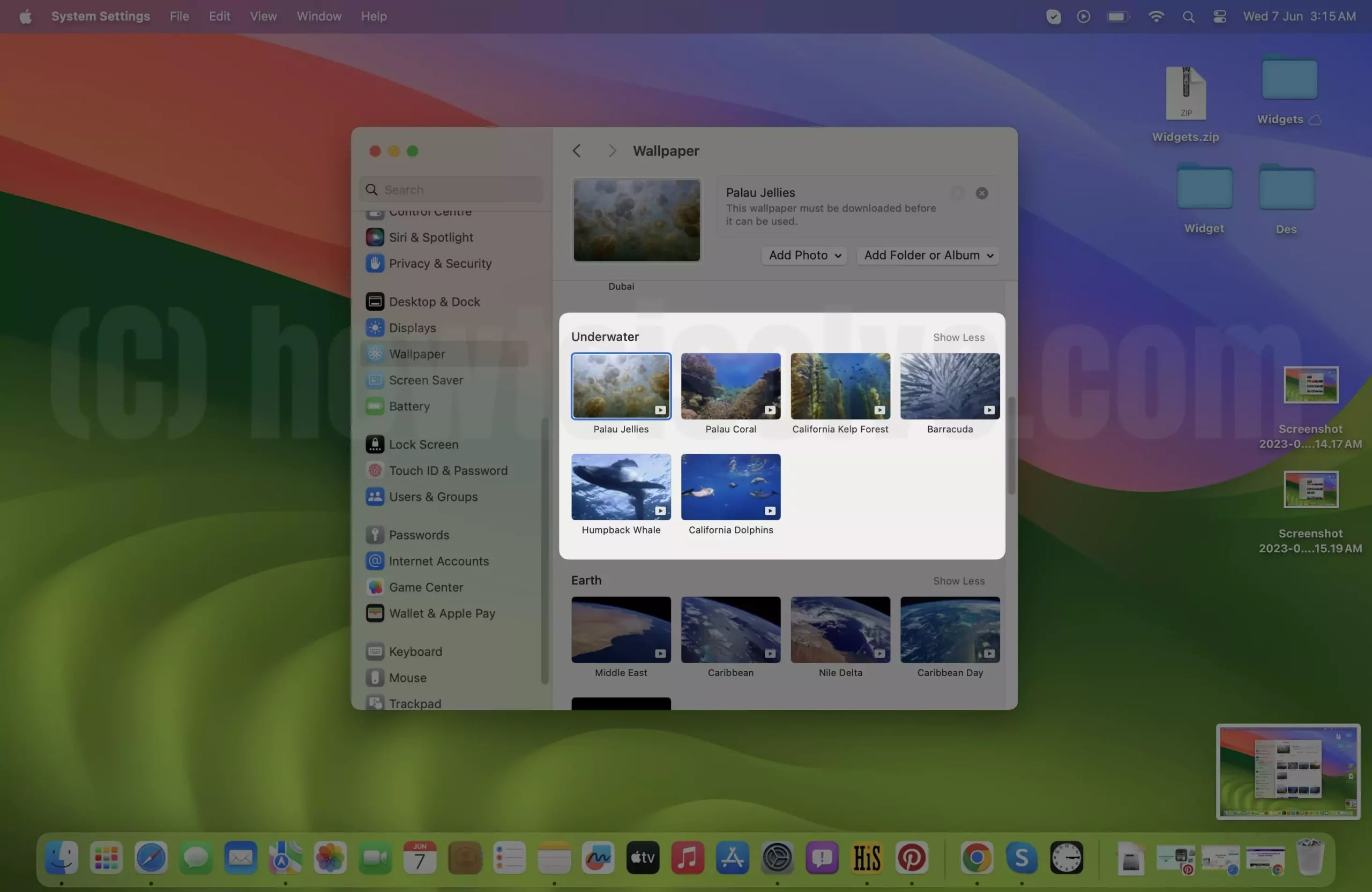Cancel Palau Jellies download with X icon
The height and width of the screenshot is (892, 1372).
coord(981,193)
